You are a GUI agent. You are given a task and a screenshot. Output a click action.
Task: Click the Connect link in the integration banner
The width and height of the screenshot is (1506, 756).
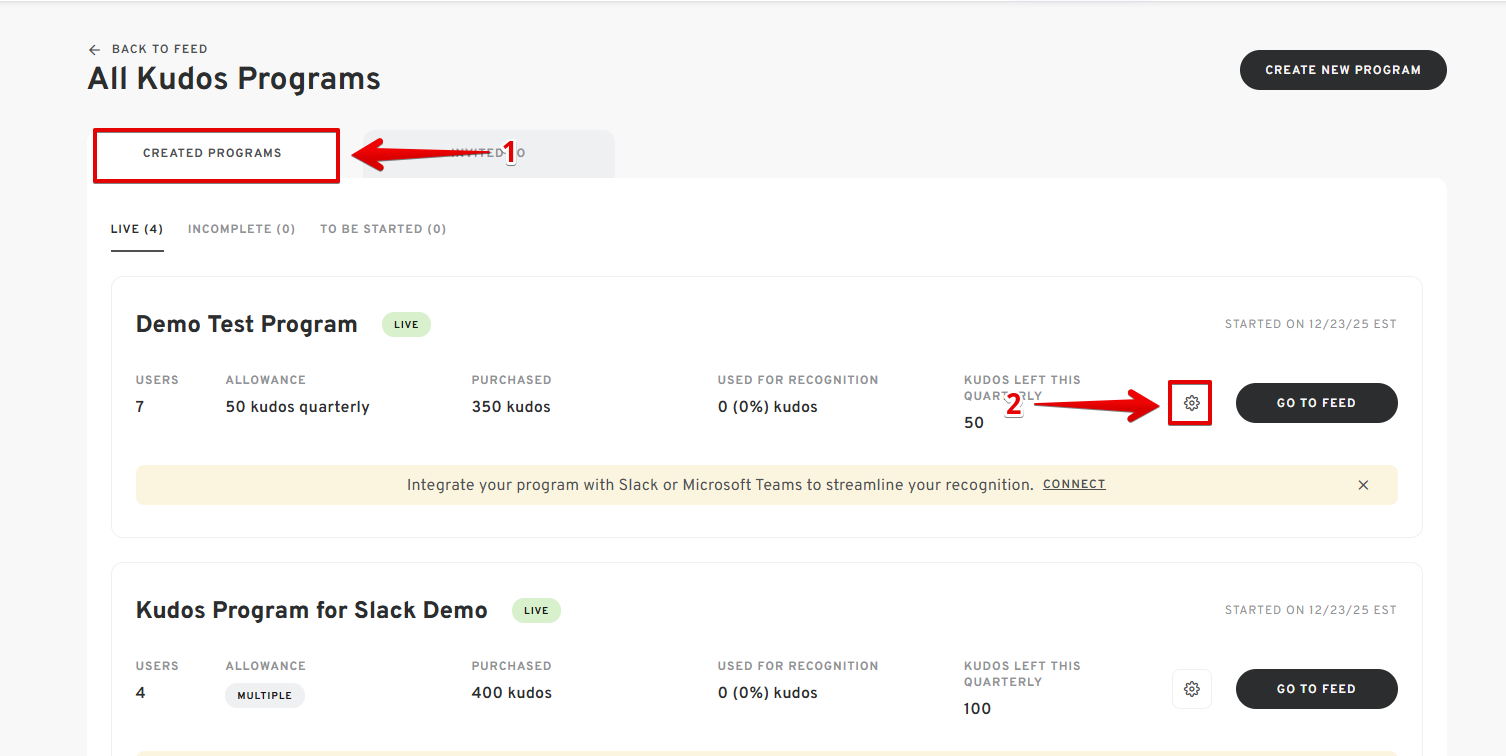pos(1074,485)
